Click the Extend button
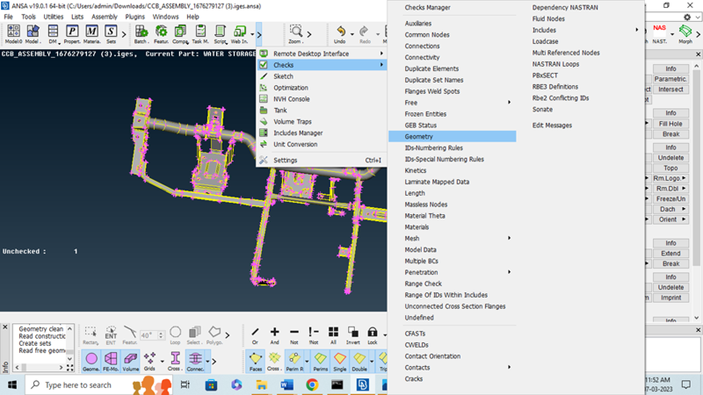 (x=671, y=253)
